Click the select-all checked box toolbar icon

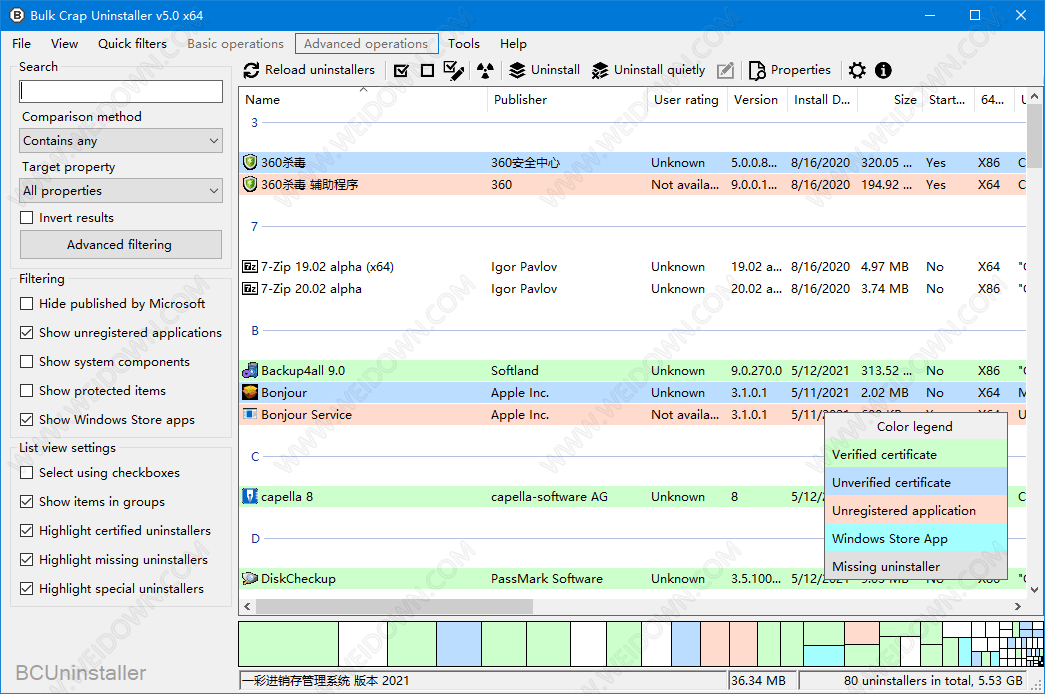pyautogui.click(x=401, y=70)
